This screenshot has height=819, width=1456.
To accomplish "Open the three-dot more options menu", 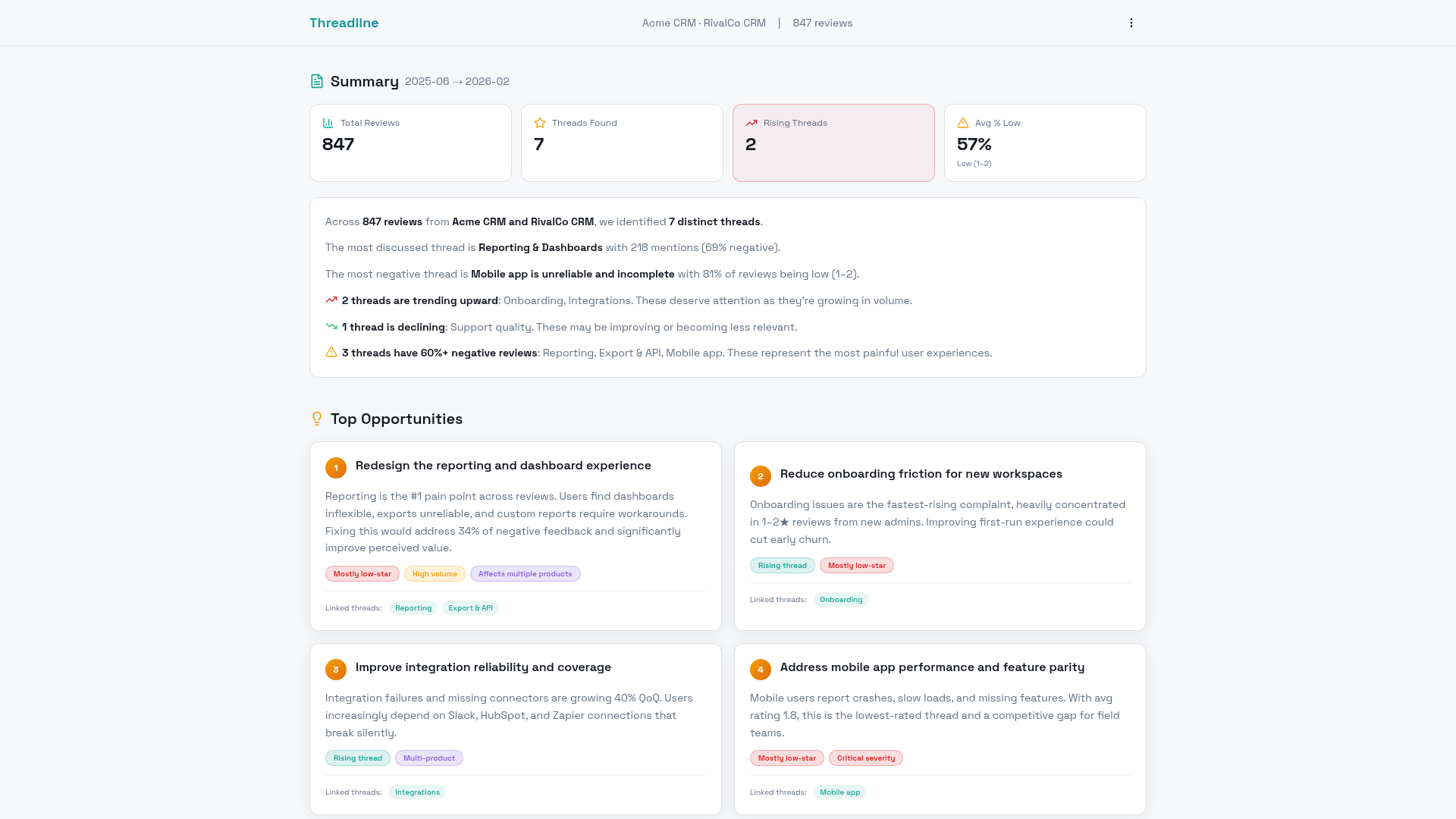I will [1131, 23].
